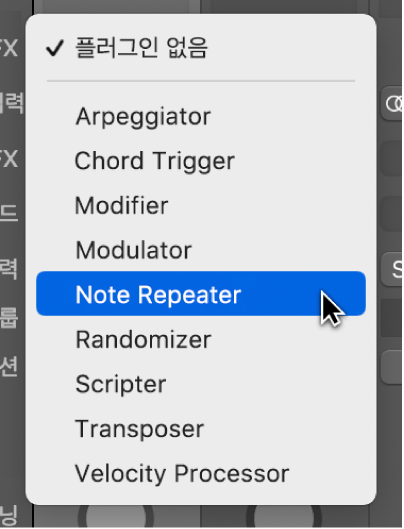This screenshot has width=404, height=529.
Task: Click the 룹 group label at left edge
Action: click(x=8, y=318)
